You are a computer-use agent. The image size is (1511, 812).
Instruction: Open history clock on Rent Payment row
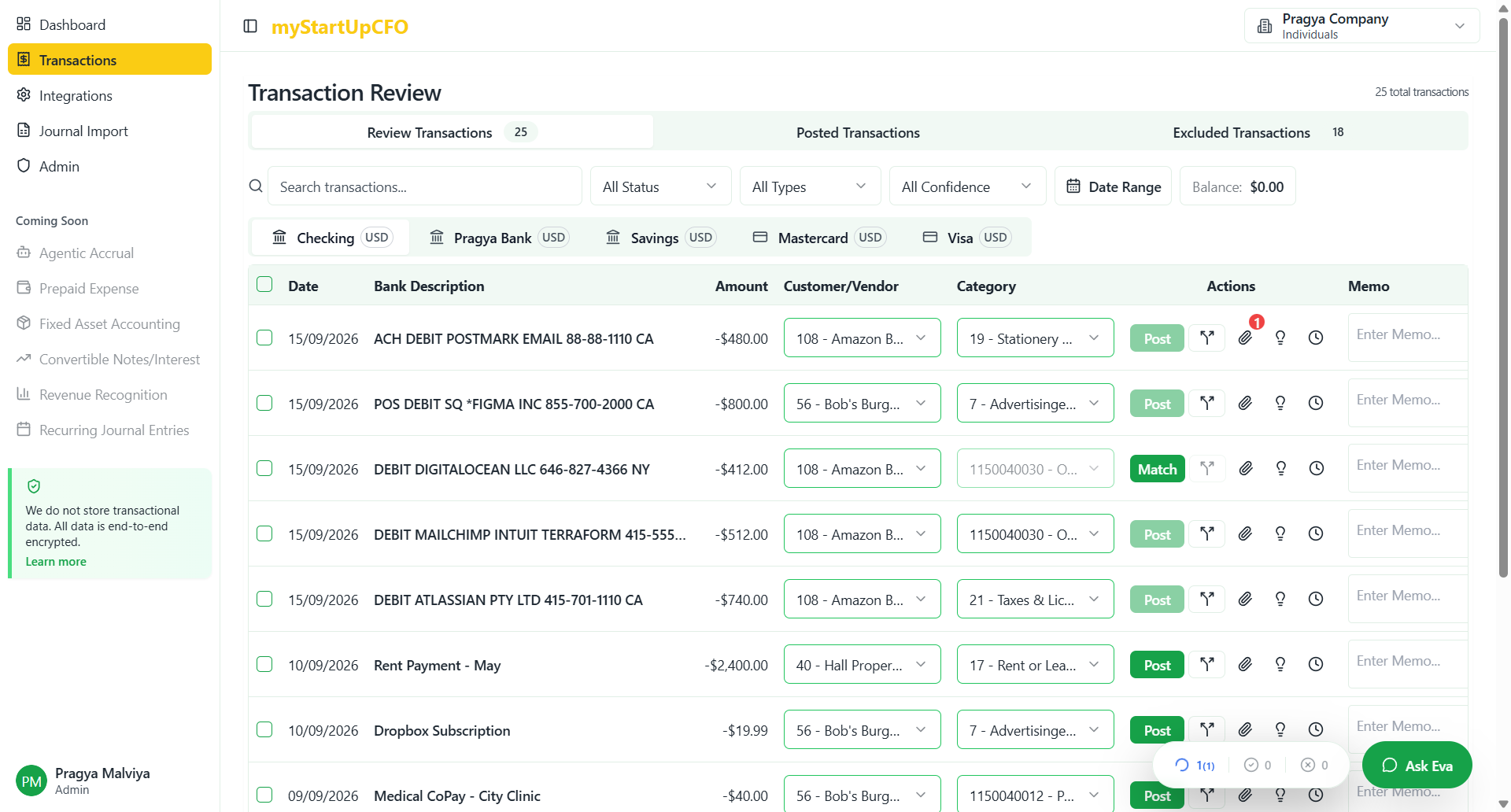click(x=1315, y=665)
